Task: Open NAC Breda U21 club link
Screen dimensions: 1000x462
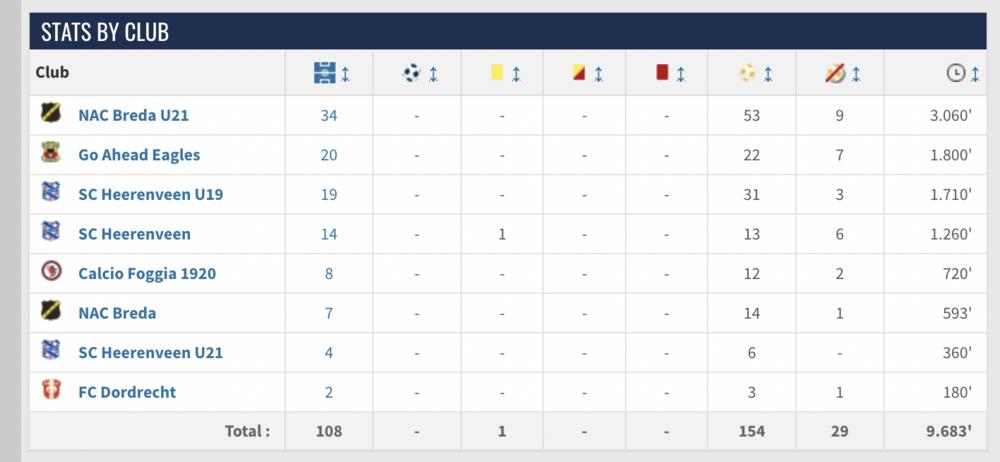Action: (134, 115)
